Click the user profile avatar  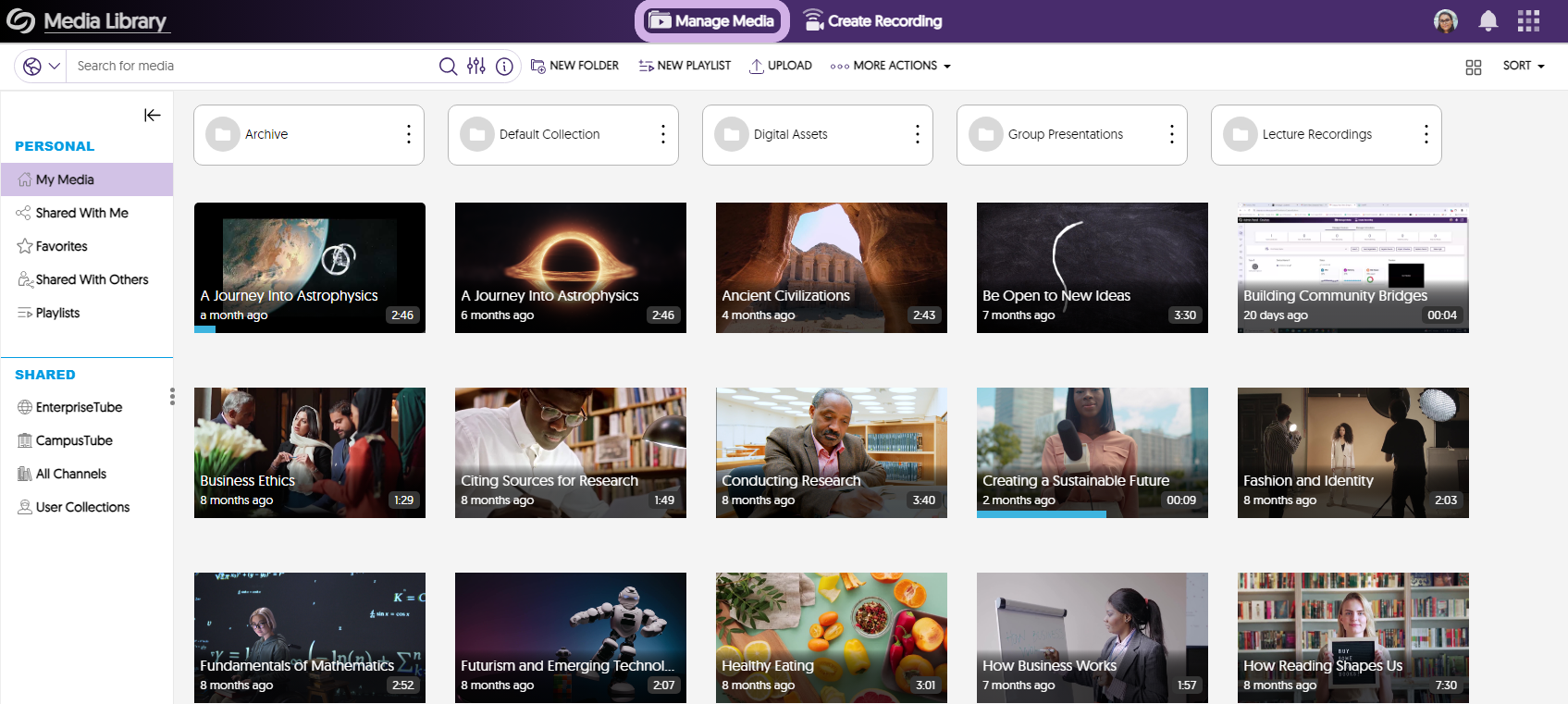point(1445,21)
